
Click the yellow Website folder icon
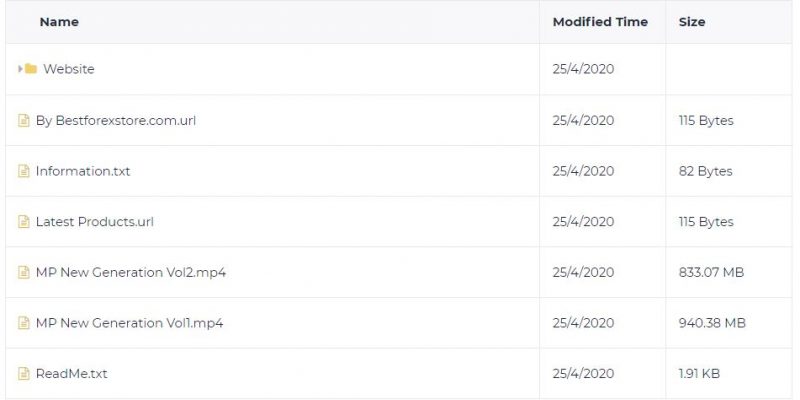(31, 68)
